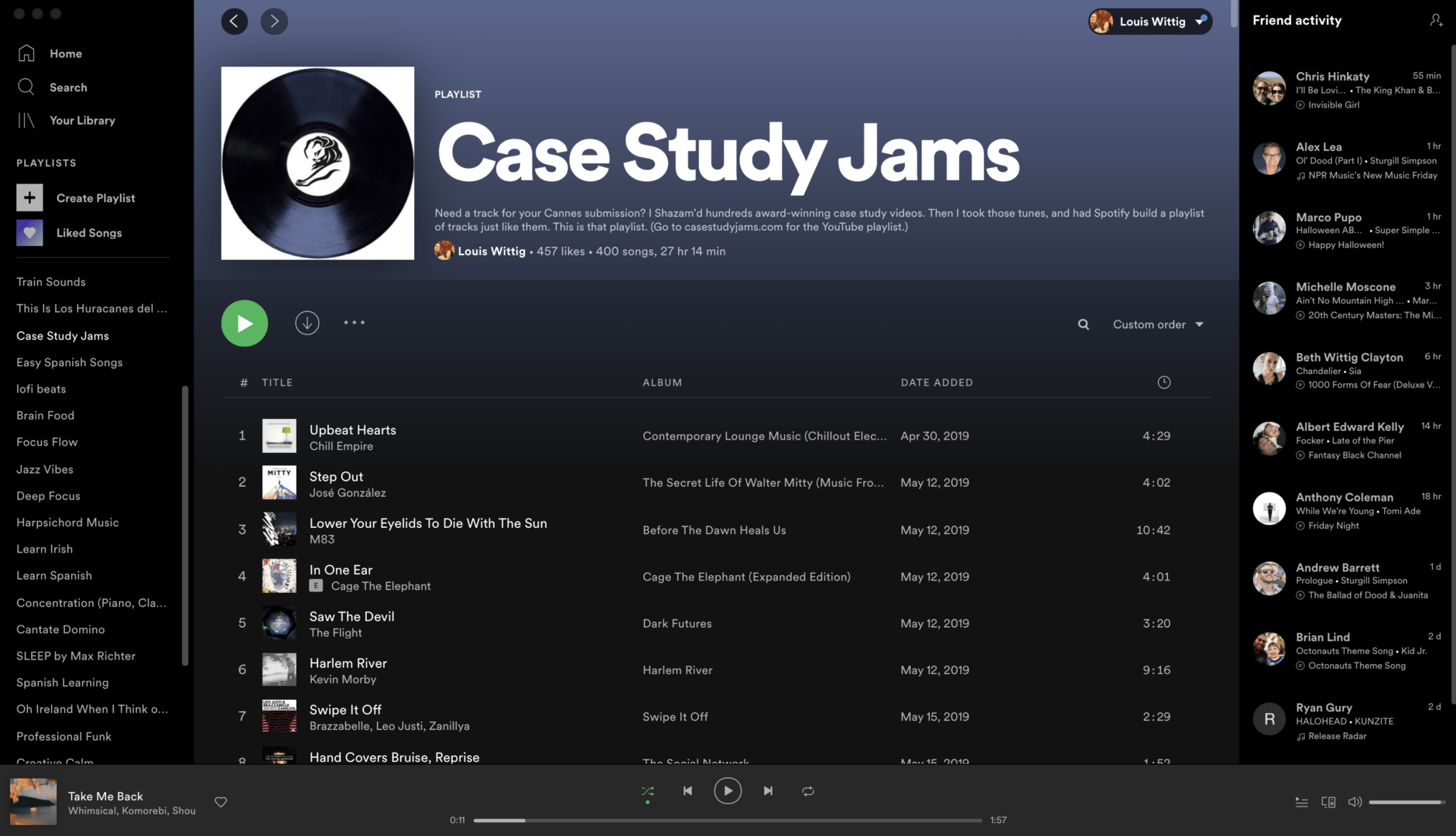
Task: Sort by the duration clock column icon
Action: (x=1164, y=382)
